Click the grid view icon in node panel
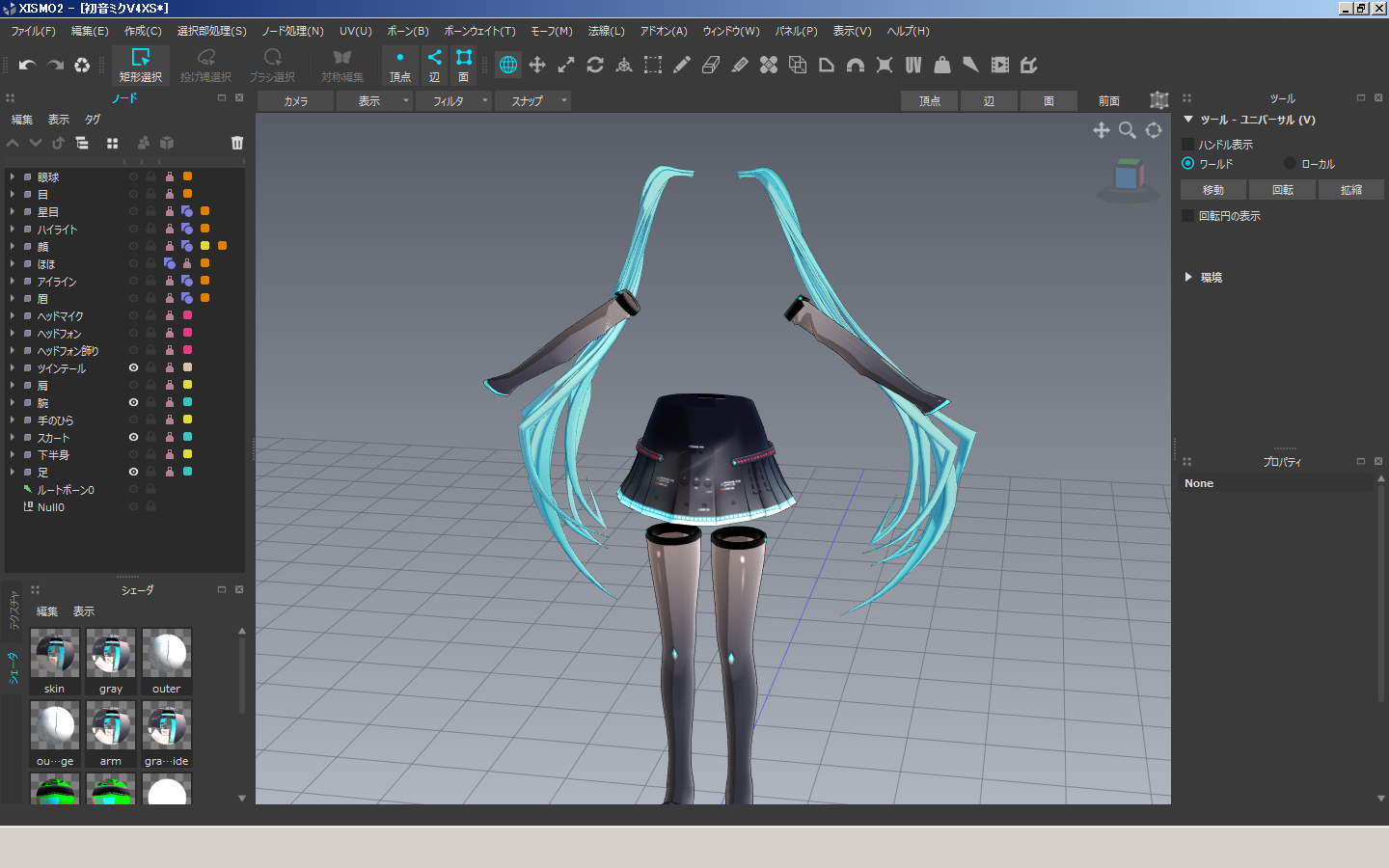Screen dimensions: 1389x868 point(112,143)
